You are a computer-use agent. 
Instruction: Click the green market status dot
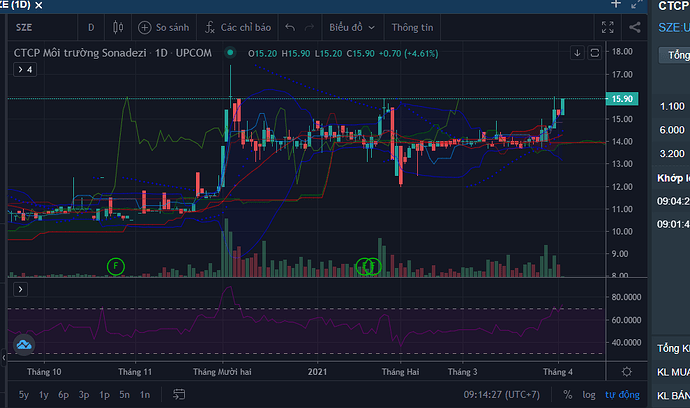coord(230,53)
